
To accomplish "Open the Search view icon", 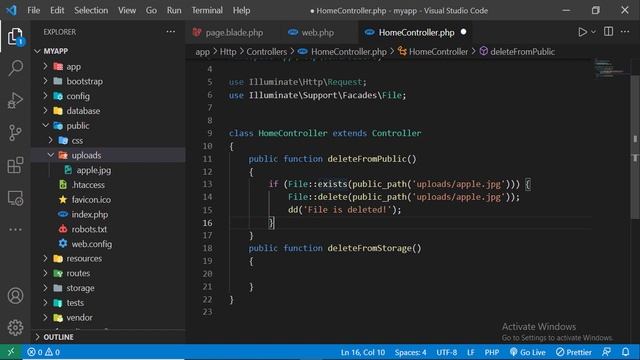I will (16, 68).
